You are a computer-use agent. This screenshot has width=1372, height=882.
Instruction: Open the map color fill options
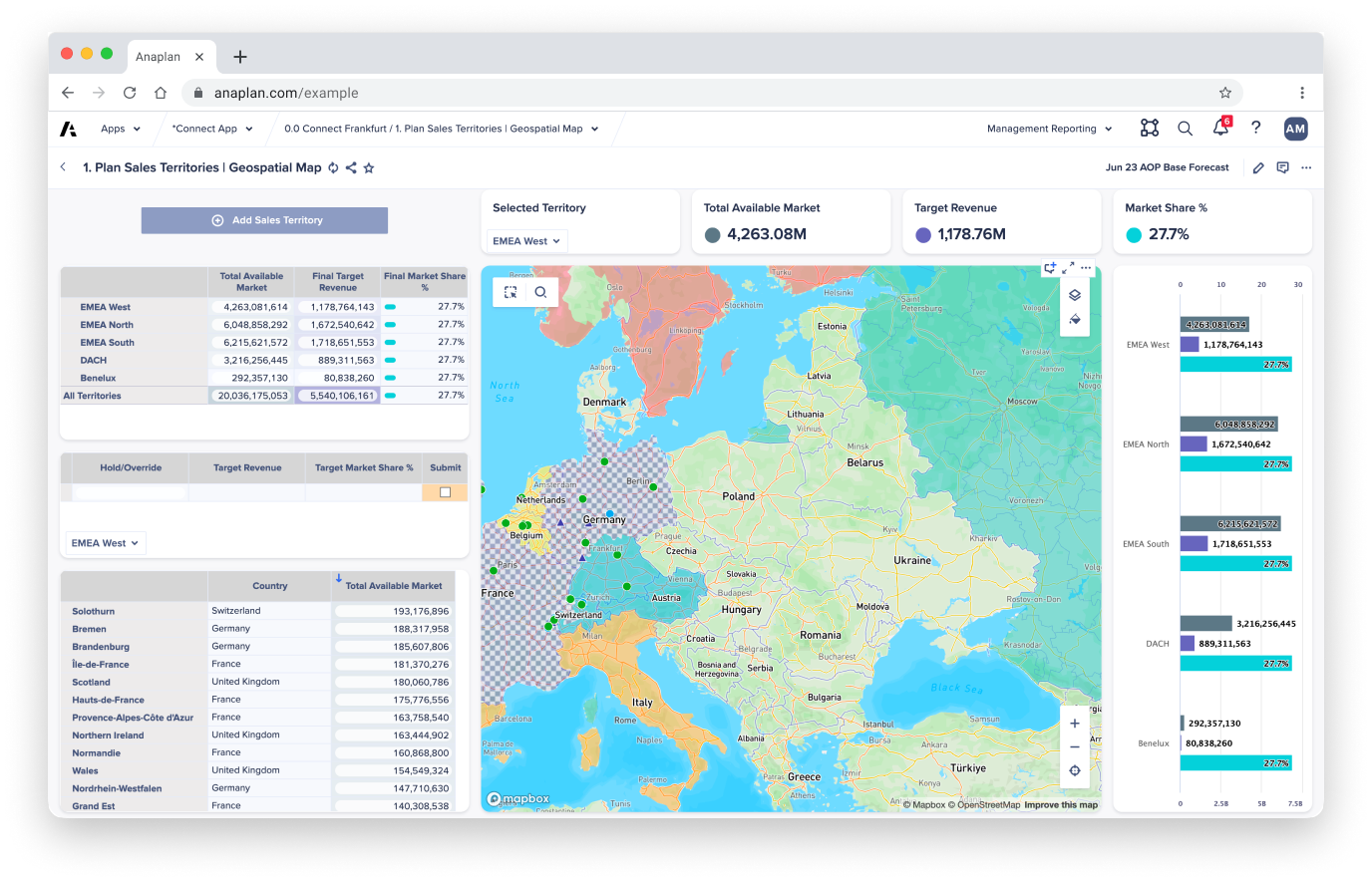click(1075, 320)
